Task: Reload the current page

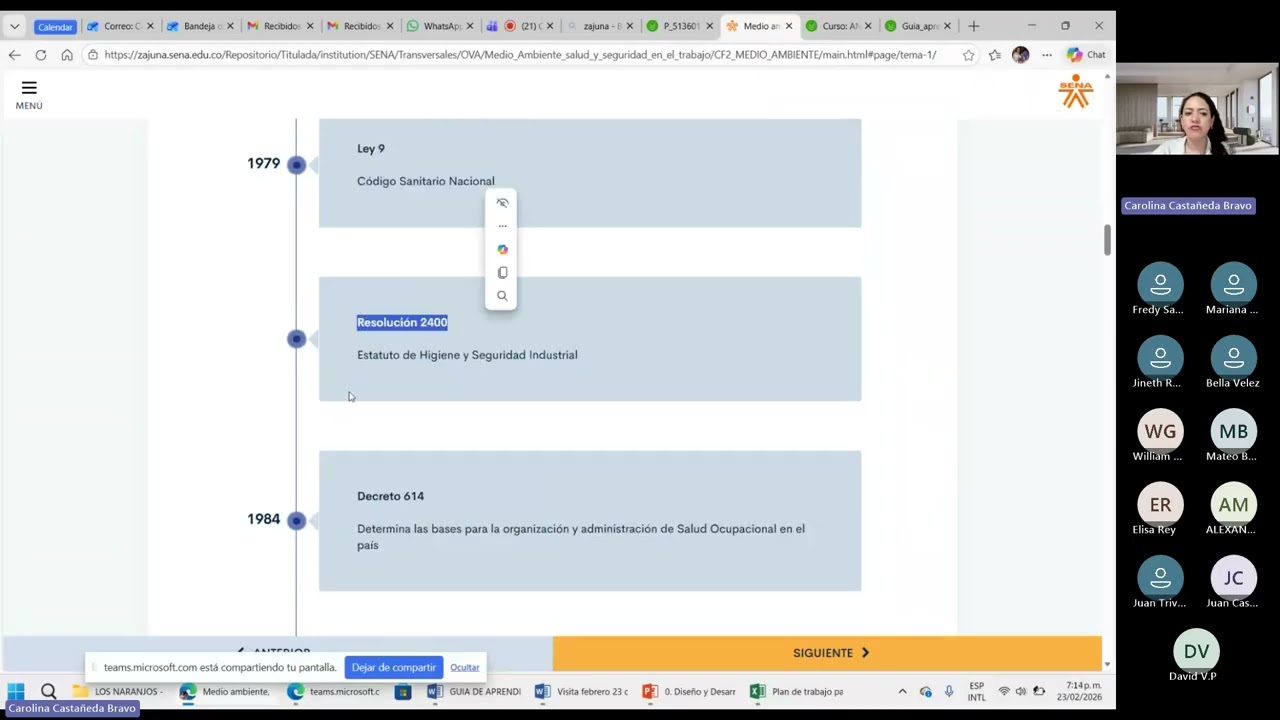Action: [x=40, y=55]
